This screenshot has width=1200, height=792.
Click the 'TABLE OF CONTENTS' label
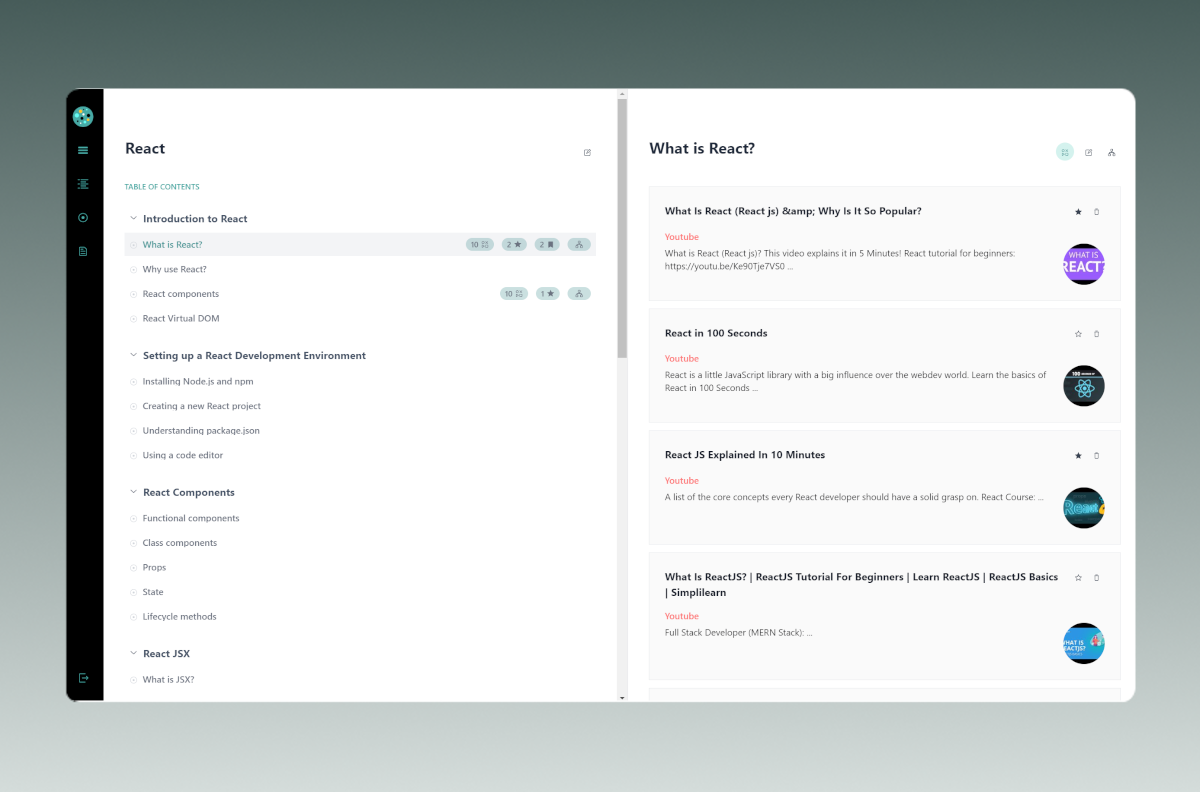tap(162, 187)
